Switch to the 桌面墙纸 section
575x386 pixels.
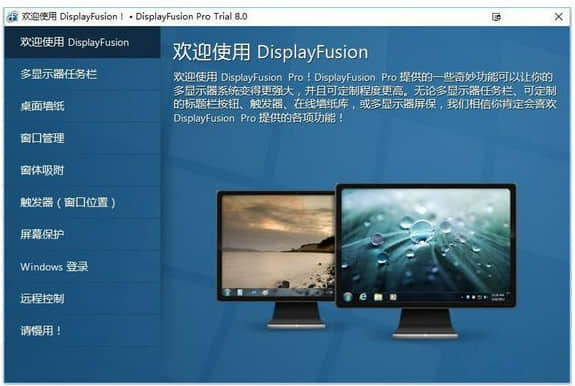click(82, 106)
